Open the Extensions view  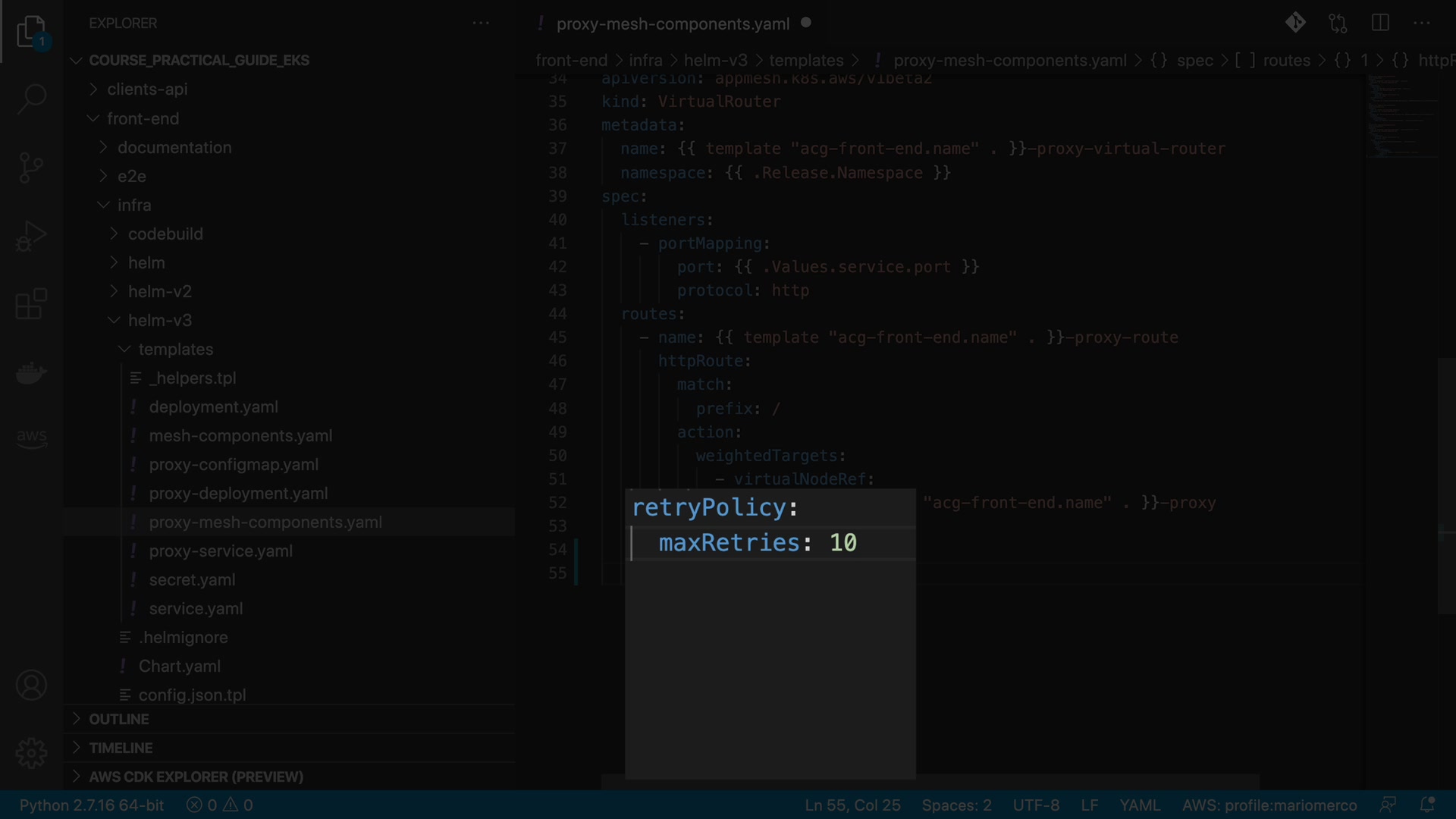(31, 304)
